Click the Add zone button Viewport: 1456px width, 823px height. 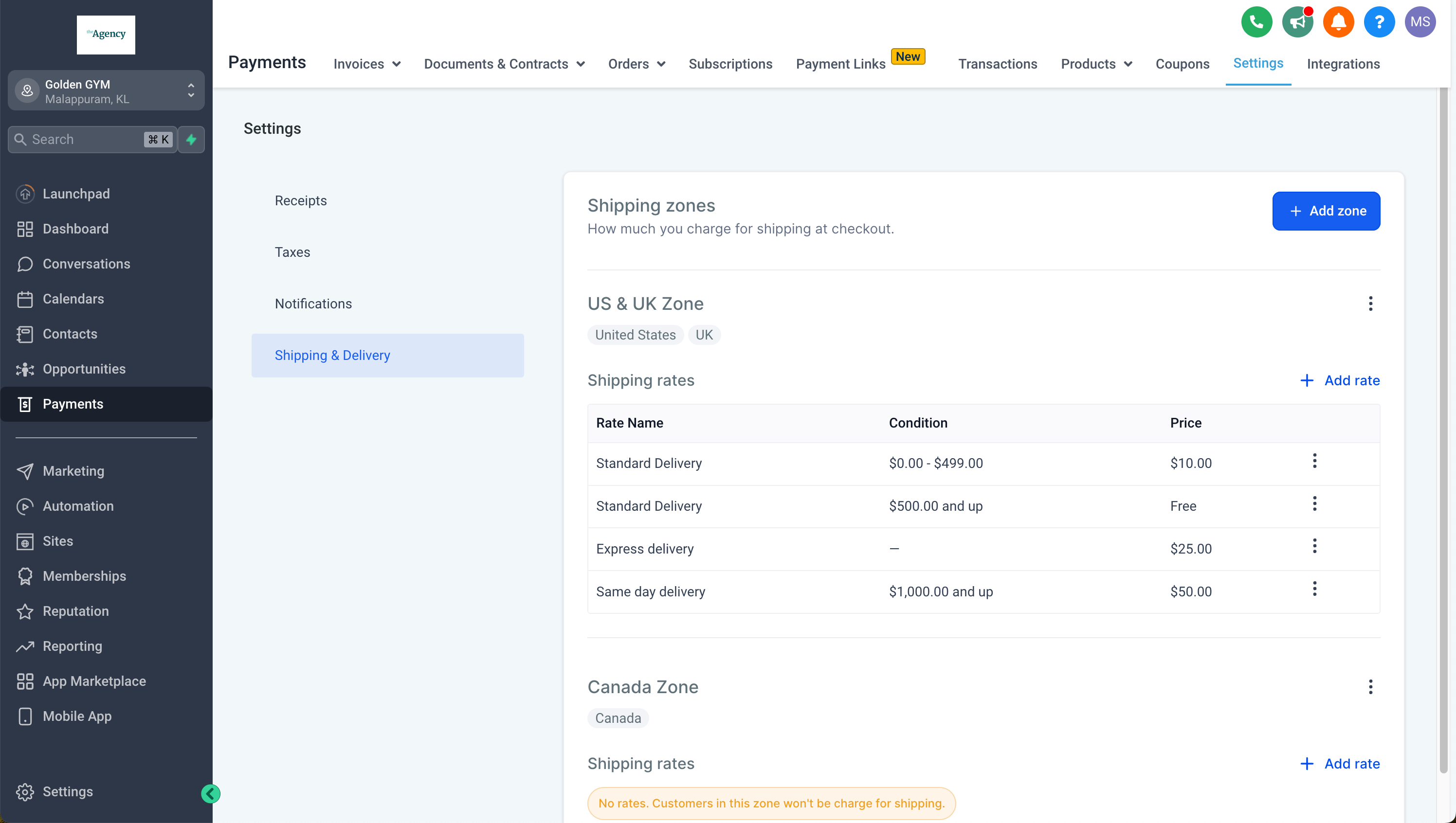1326,211
